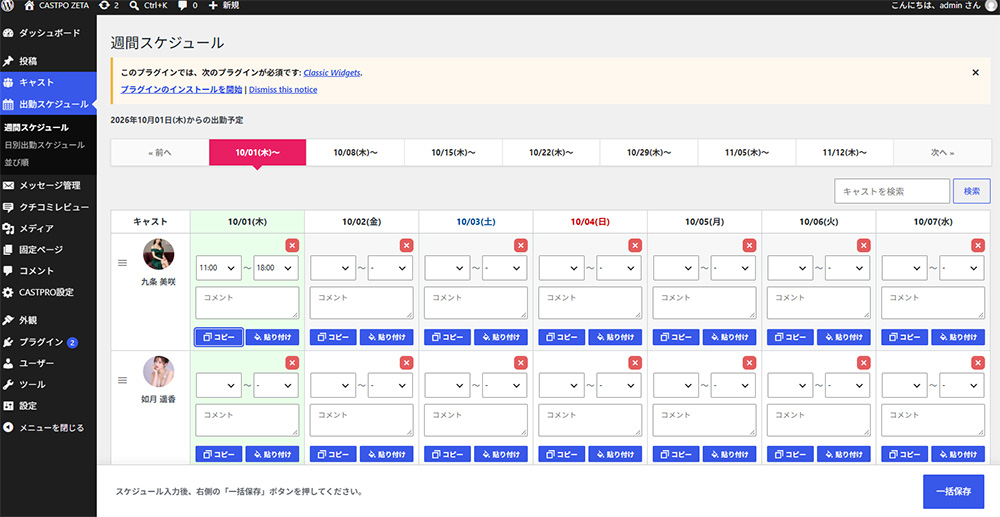Clear 如月 遥香 10/02 with red X
This screenshot has height=517, width=1000.
click(406, 363)
